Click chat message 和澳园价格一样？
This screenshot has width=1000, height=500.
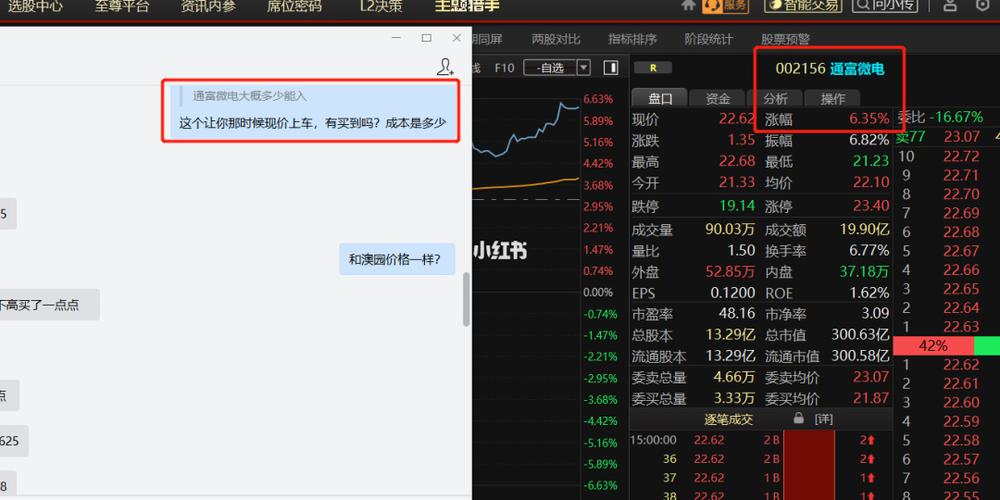[397, 259]
